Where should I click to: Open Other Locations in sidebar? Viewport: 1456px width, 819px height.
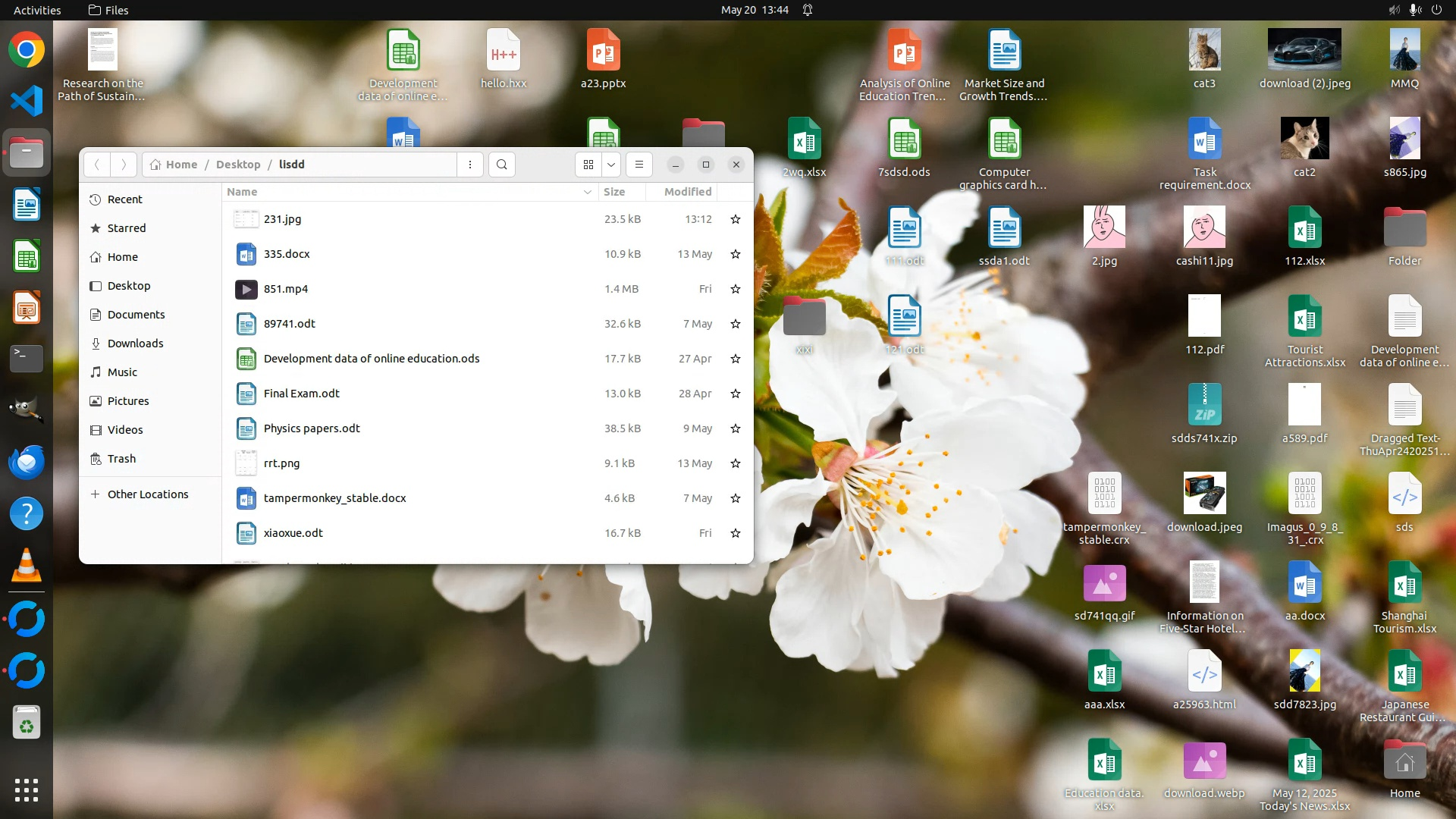click(x=148, y=494)
